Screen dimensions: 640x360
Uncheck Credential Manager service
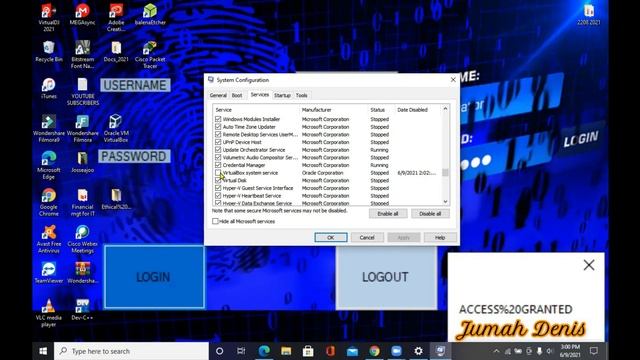[x=218, y=165]
